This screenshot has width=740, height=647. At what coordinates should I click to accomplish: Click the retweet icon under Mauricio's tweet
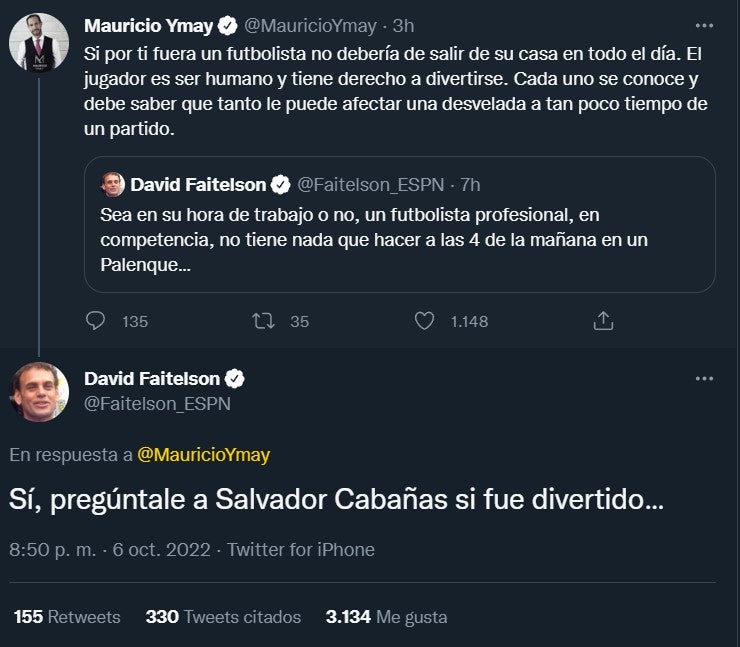pos(263,321)
